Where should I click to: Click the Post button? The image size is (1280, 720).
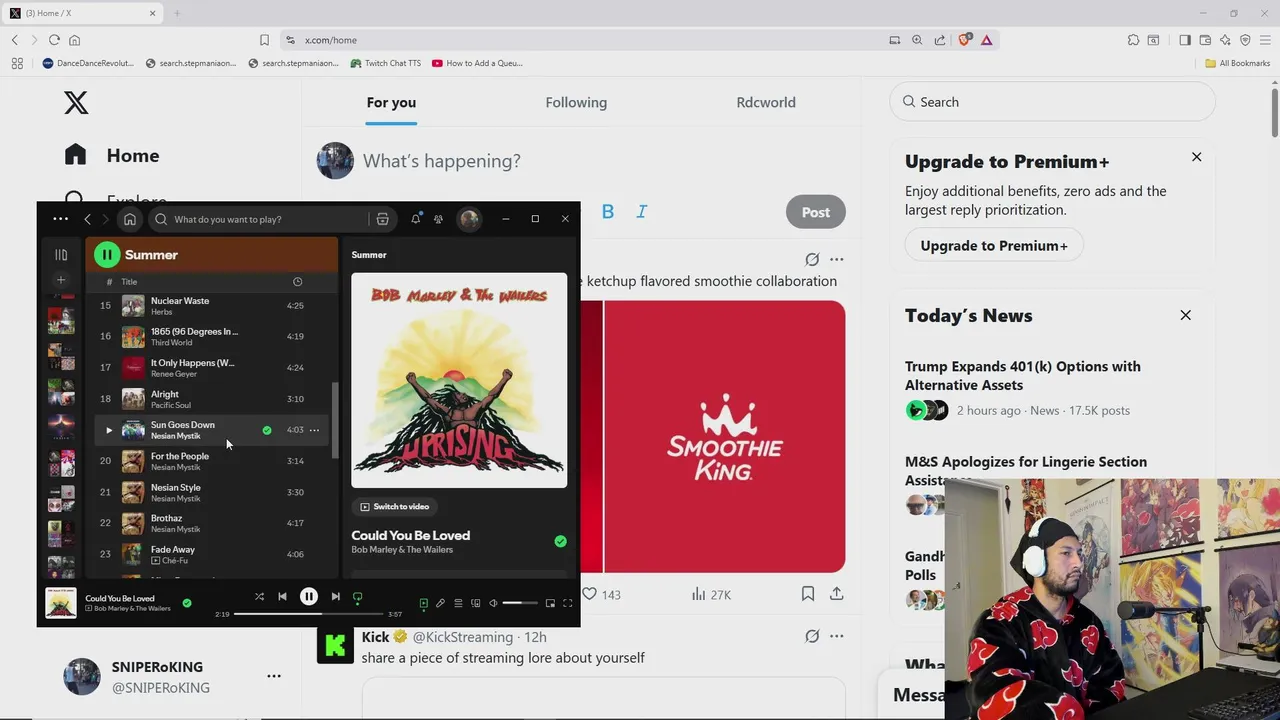tap(815, 212)
